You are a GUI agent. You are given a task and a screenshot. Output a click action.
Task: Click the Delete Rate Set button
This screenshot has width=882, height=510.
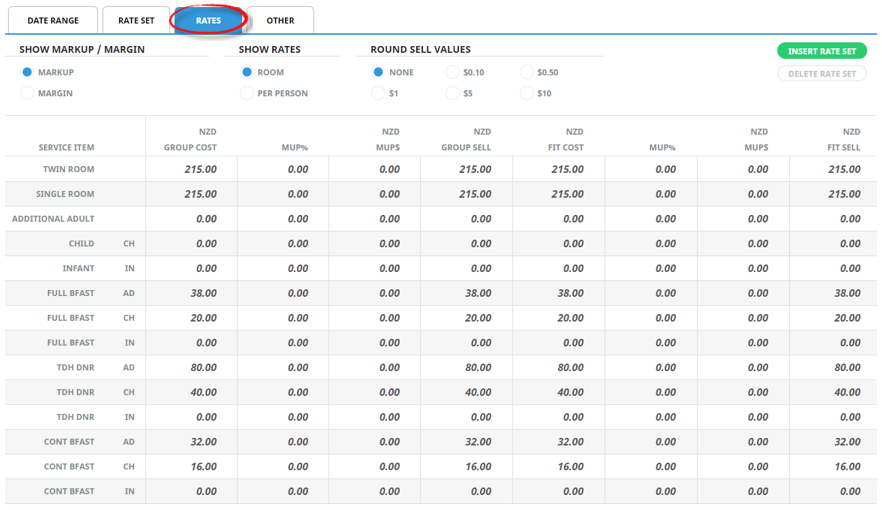(822, 74)
